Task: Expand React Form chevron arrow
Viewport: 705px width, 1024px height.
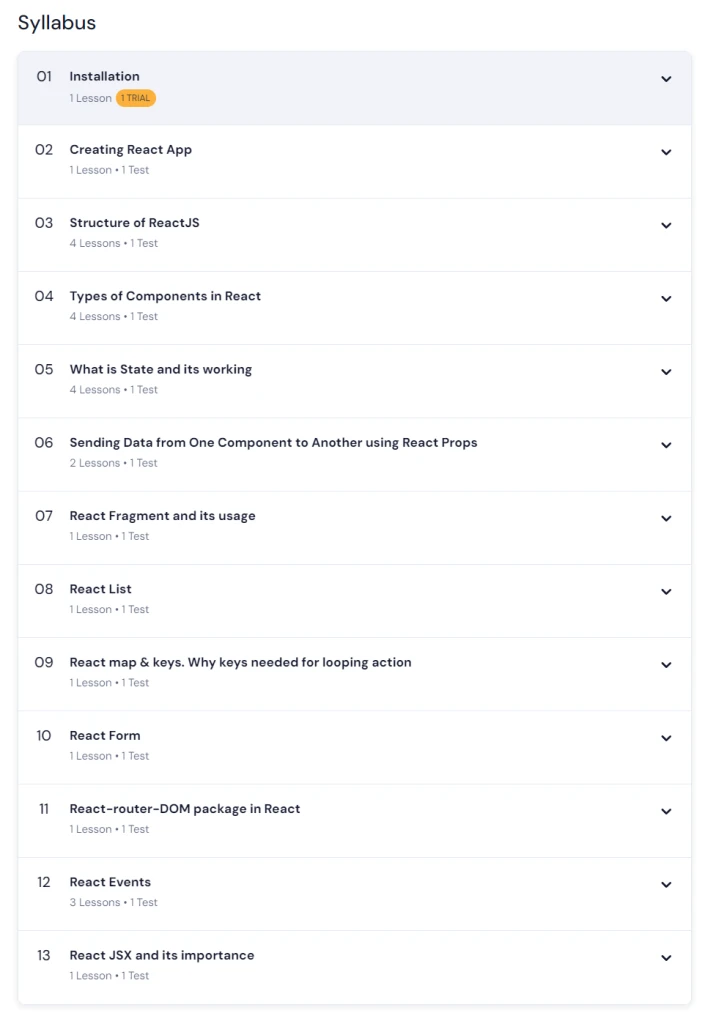Action: 666,738
